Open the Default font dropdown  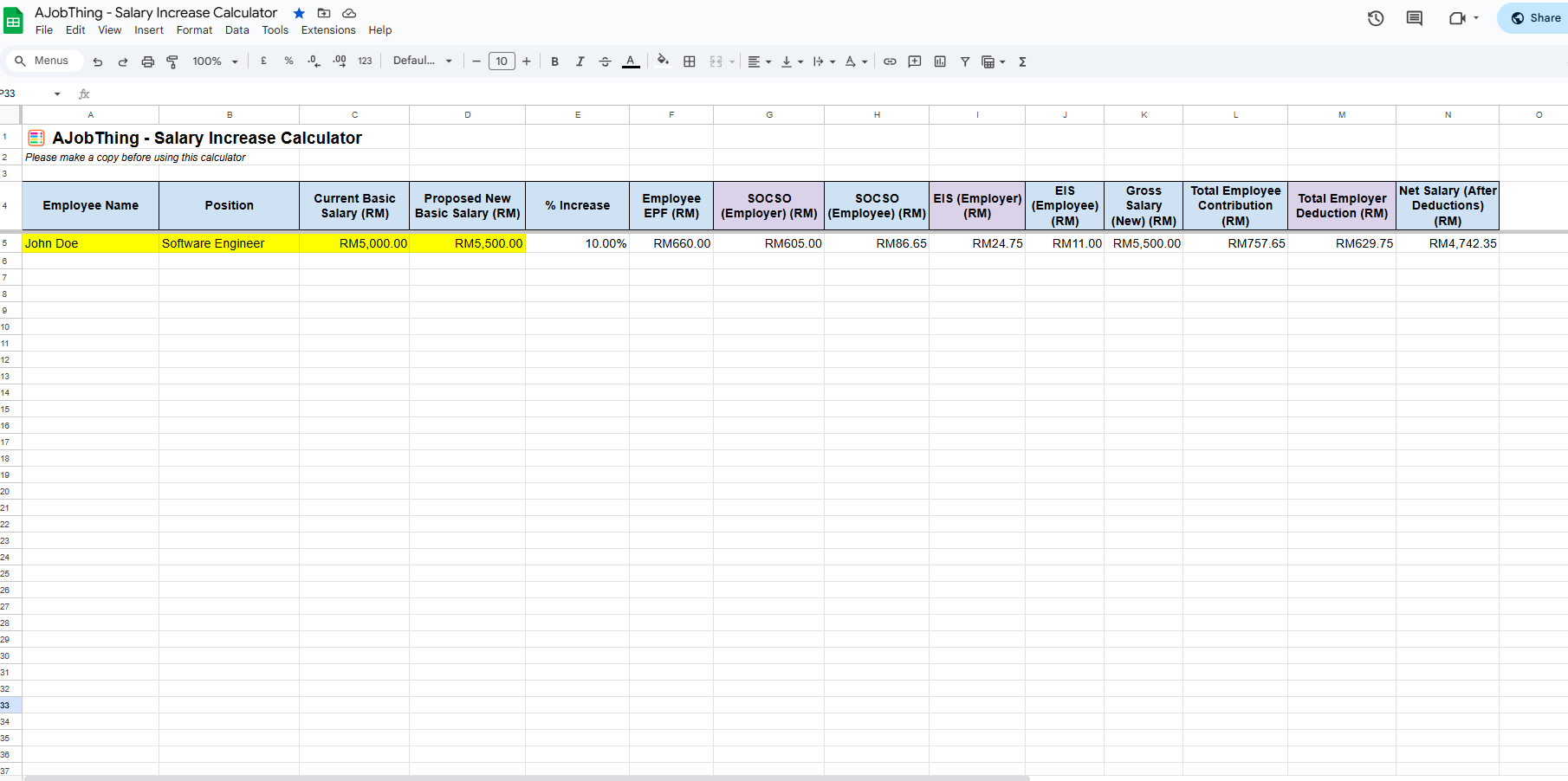click(x=423, y=61)
